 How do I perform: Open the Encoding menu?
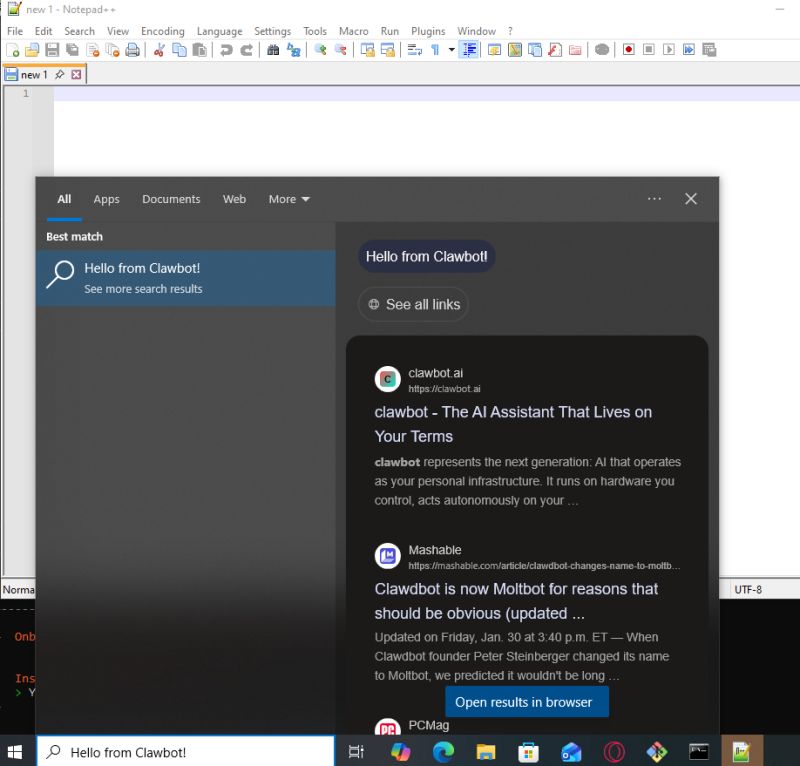coord(162,31)
